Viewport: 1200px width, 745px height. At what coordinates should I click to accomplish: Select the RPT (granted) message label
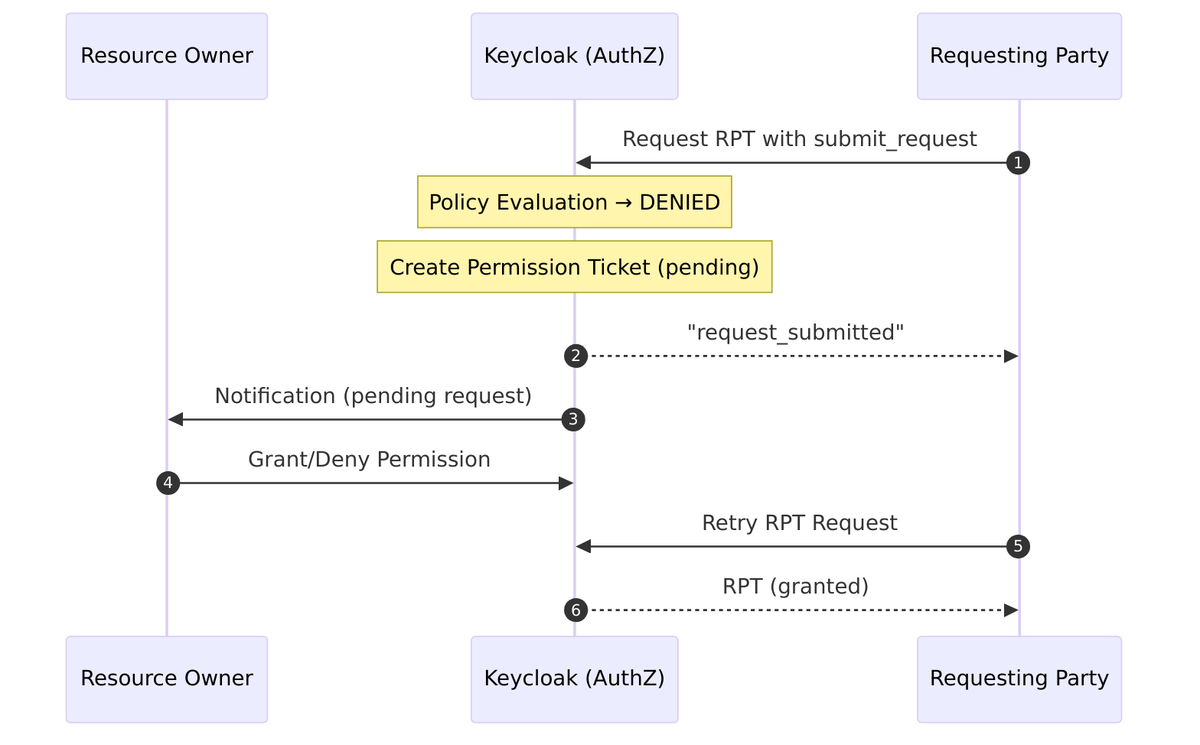pyautogui.click(x=795, y=586)
